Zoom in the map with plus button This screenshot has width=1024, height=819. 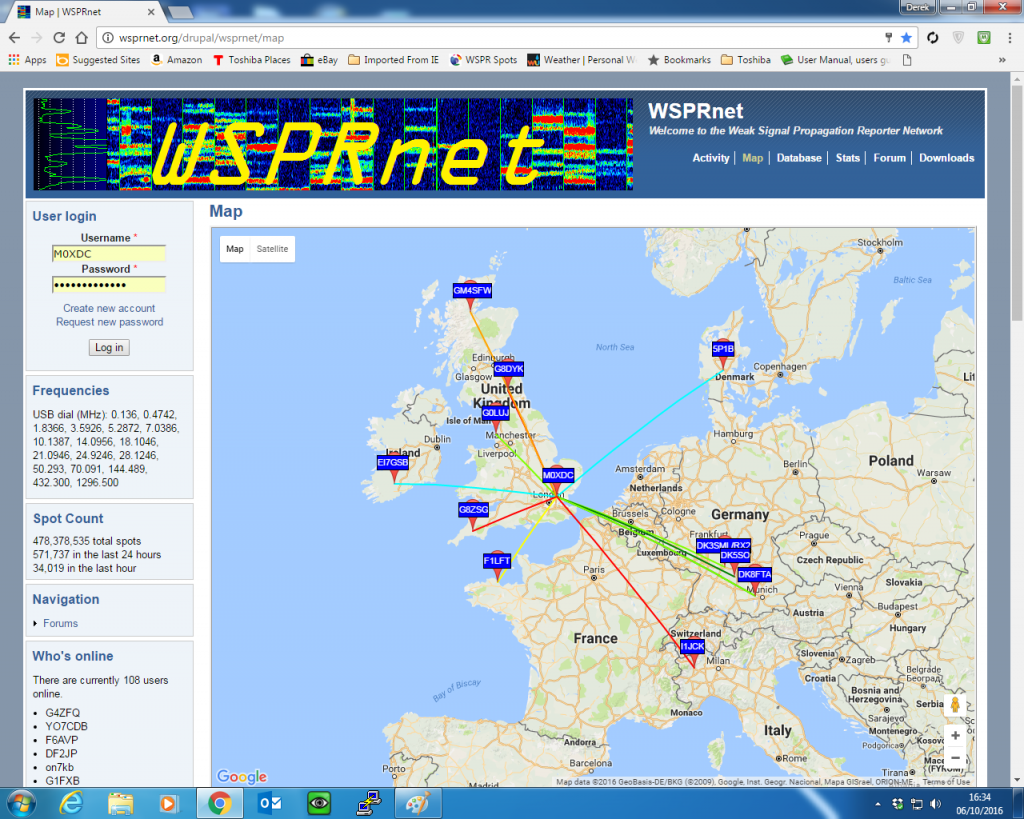(955, 735)
